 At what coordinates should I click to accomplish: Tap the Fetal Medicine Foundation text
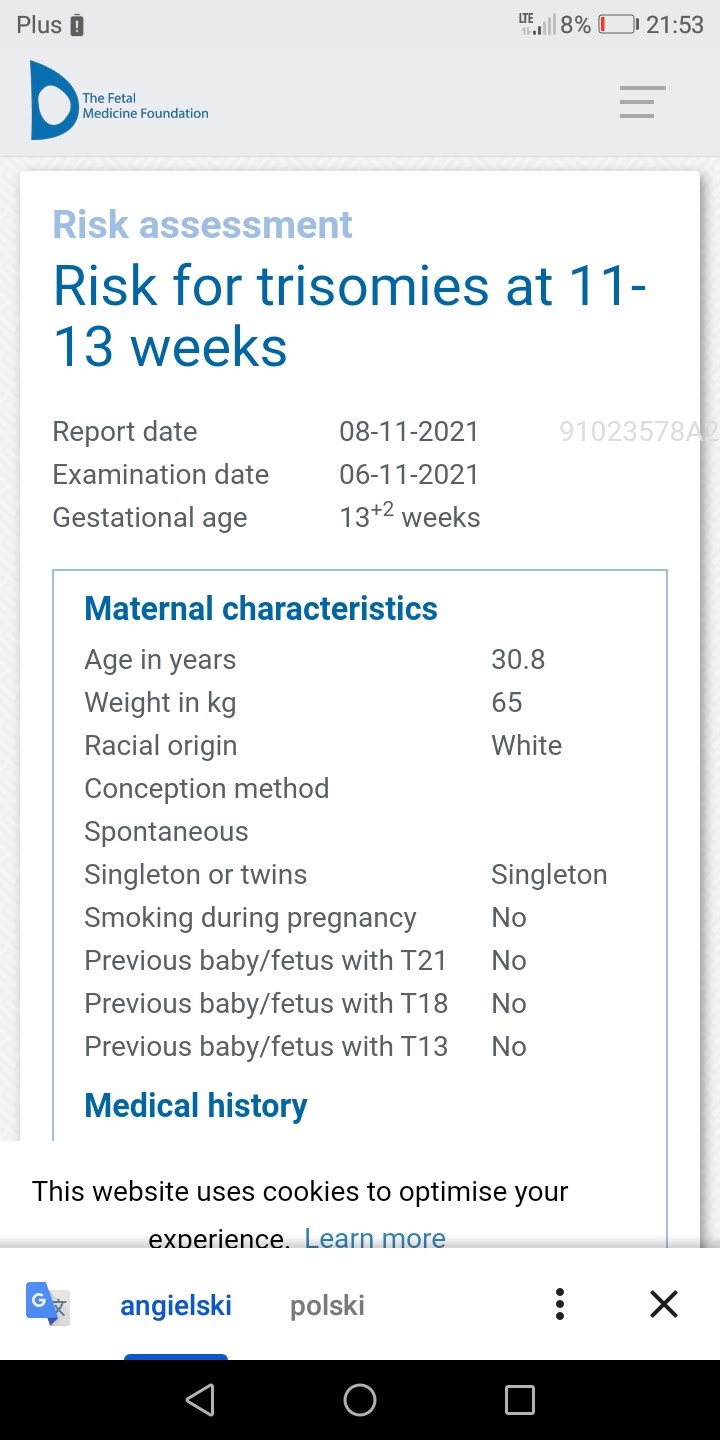point(145,106)
